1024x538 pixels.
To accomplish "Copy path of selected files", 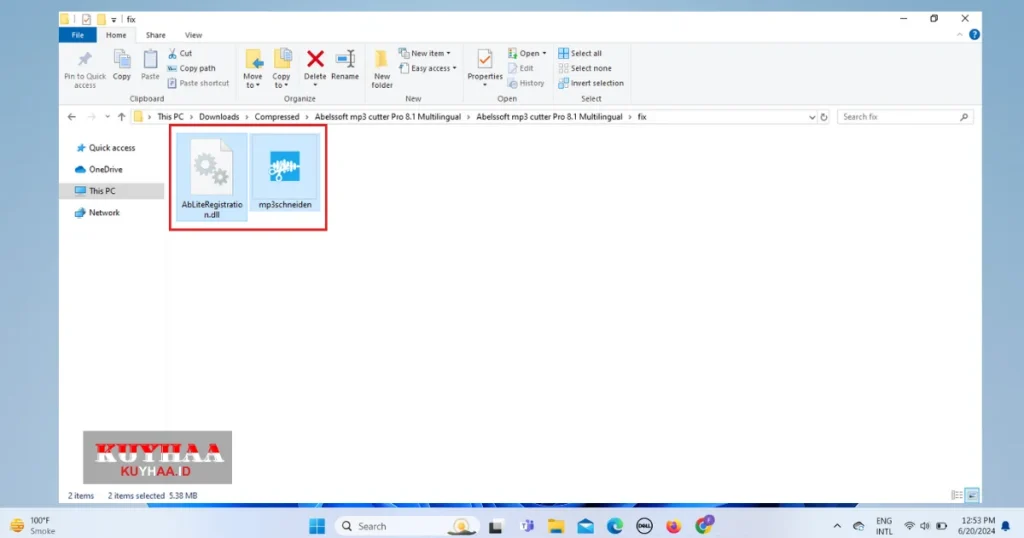I will pos(191,68).
